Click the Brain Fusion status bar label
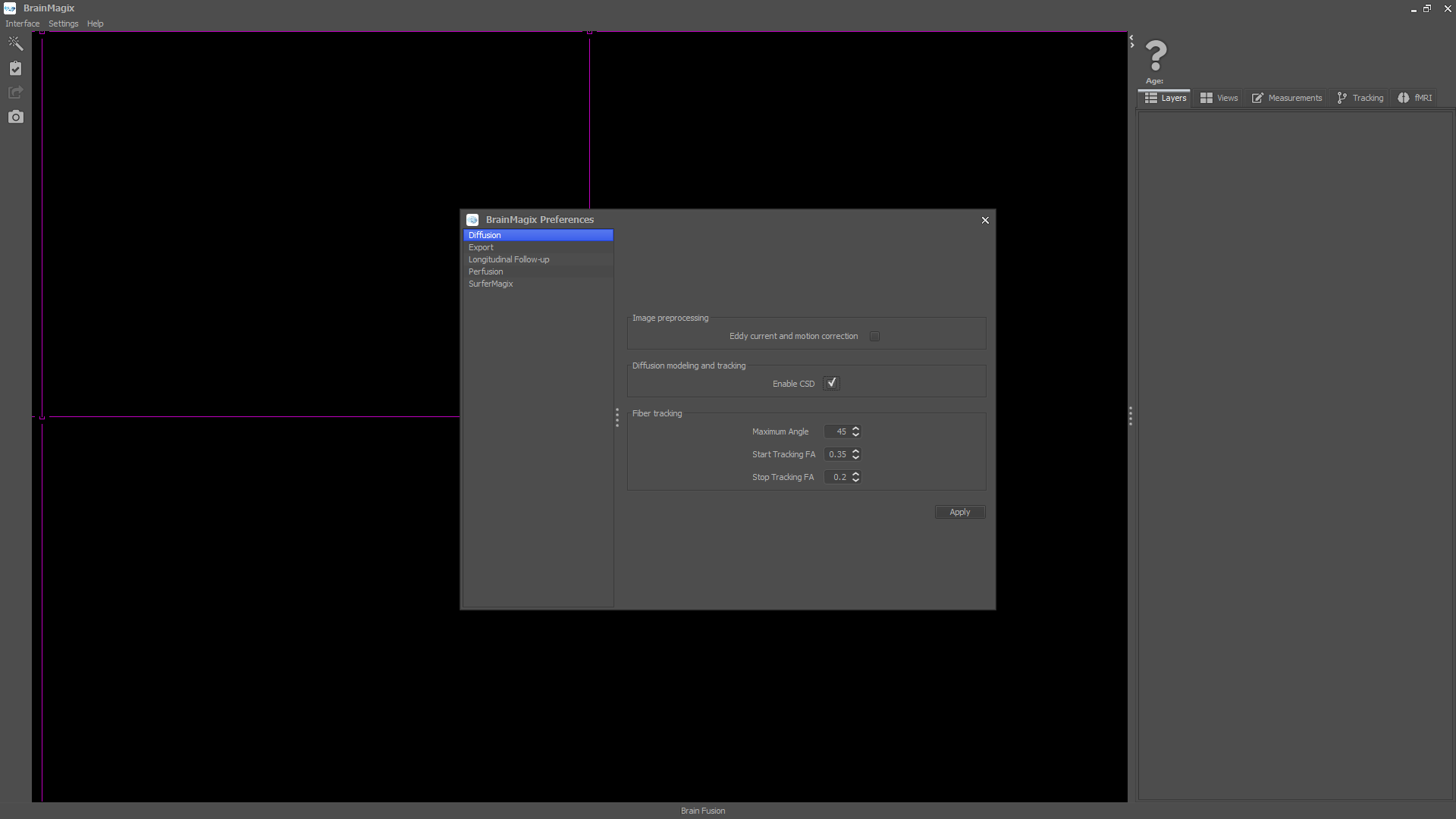1456x819 pixels. [x=703, y=811]
